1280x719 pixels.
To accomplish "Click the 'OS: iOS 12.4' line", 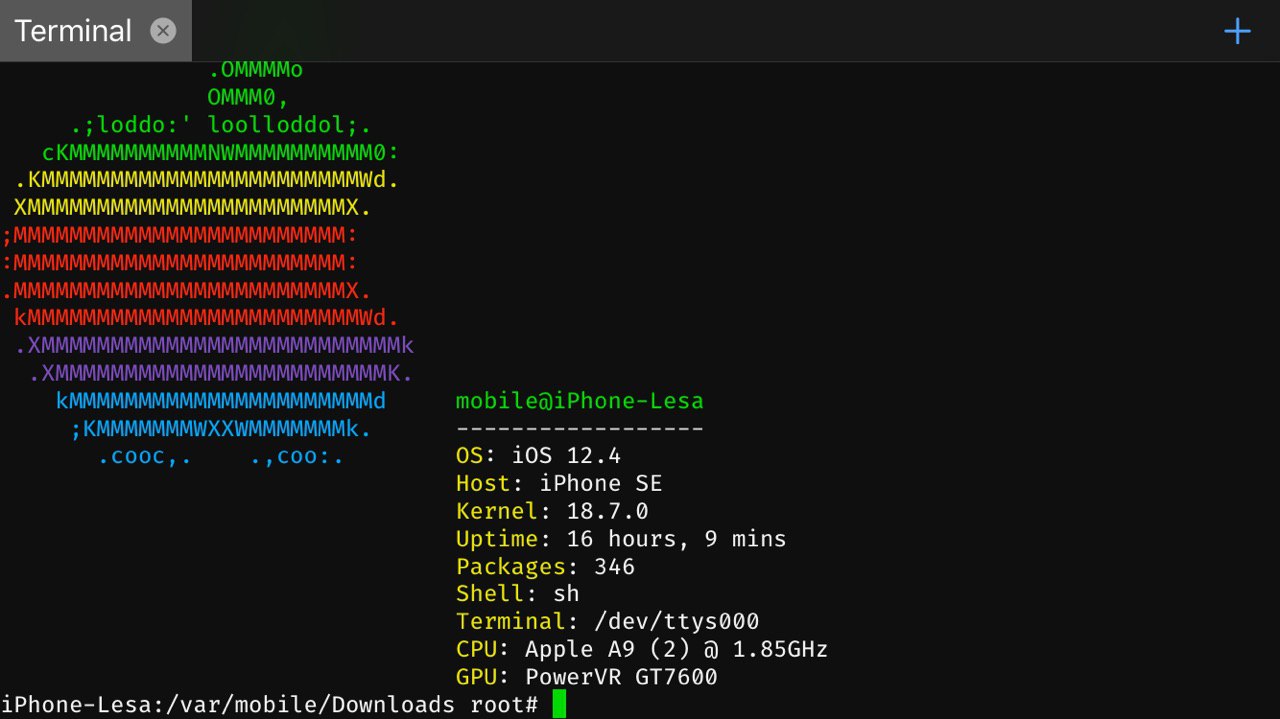I will click(538, 456).
